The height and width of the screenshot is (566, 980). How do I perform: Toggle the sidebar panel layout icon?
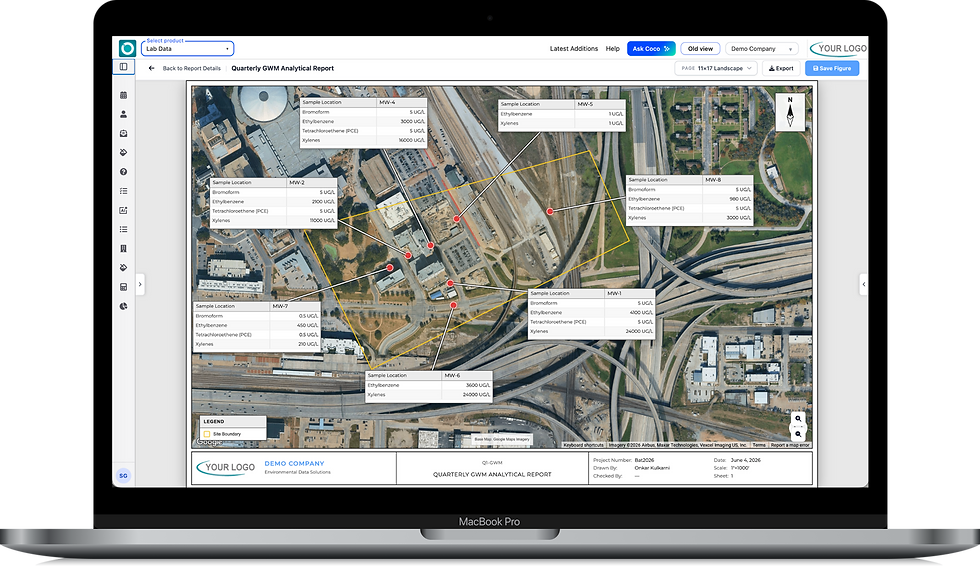pyautogui.click(x=124, y=67)
